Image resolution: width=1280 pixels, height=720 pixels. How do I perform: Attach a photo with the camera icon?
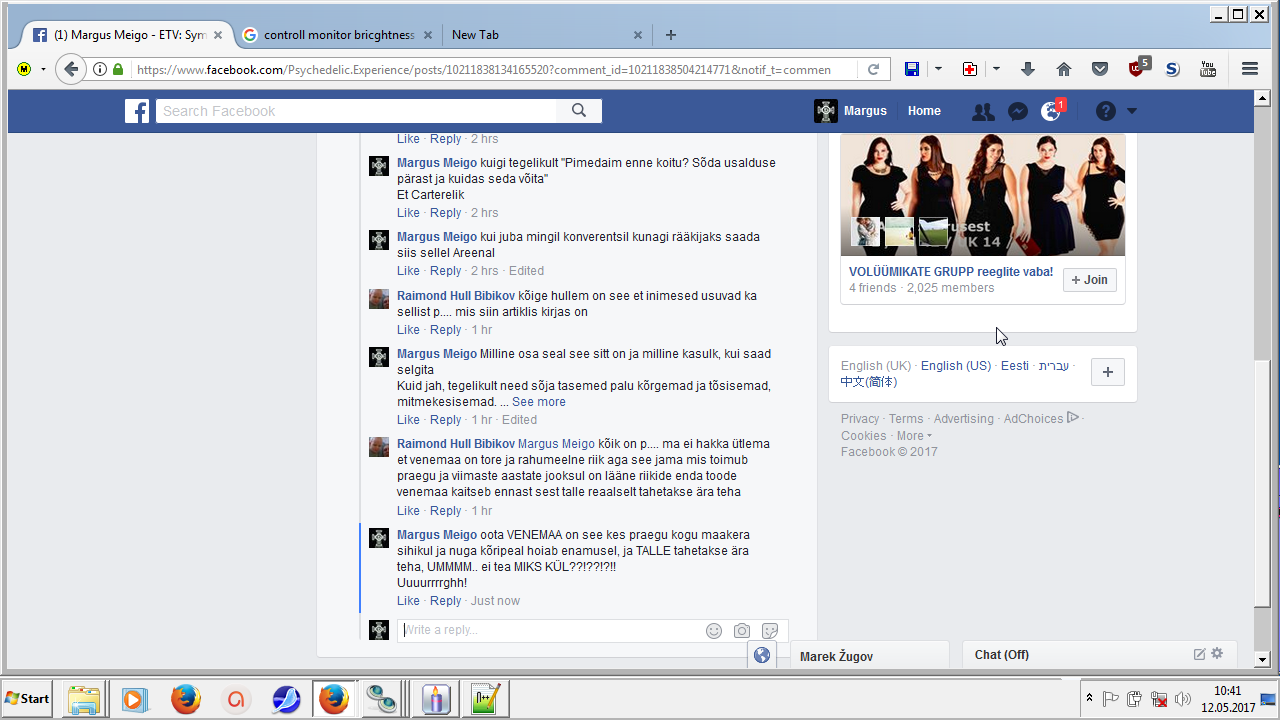point(742,631)
